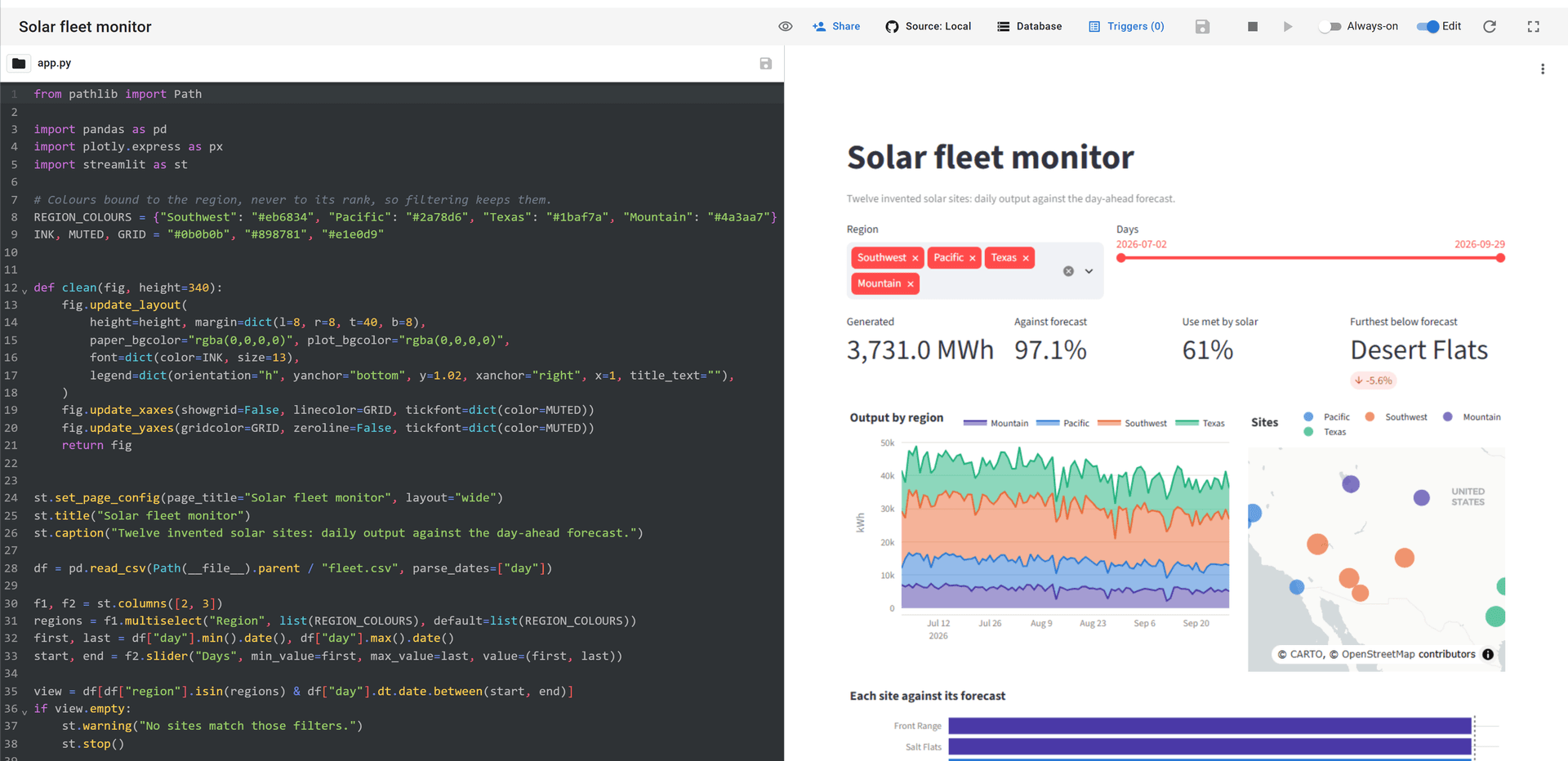Viewport: 1568px width, 761px height.
Task: Open the Share dialog
Action: point(836,26)
